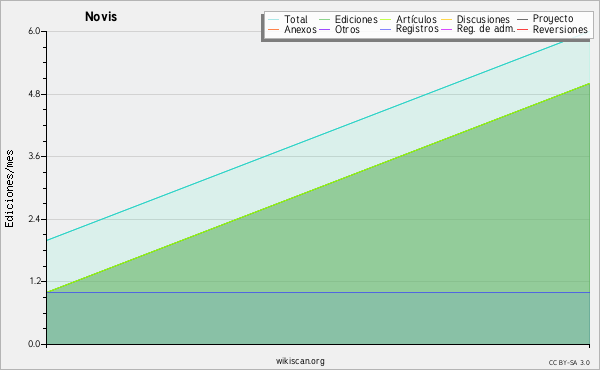Image resolution: width=600 pixels, height=370 pixels.
Task: Click the wikiscan.org label
Action: coord(300,361)
